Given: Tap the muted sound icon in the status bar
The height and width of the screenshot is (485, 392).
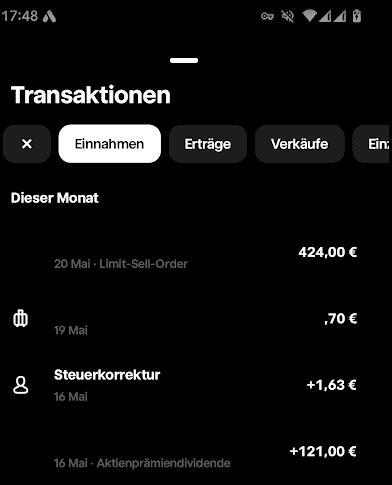Looking at the screenshot, I should pyautogui.click(x=288, y=16).
